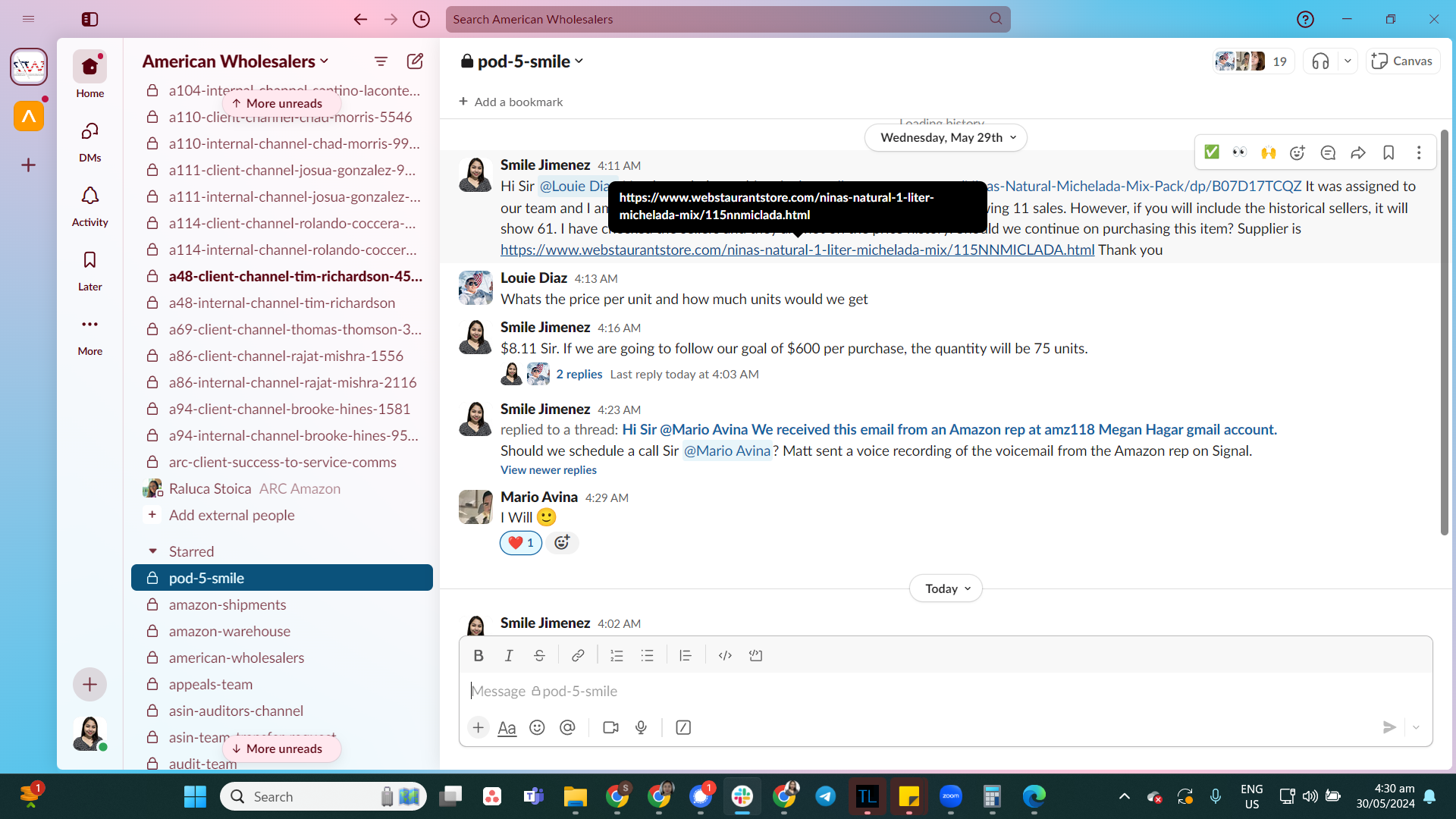Open the Today date jump menu
The image size is (1456, 819).
(x=946, y=589)
